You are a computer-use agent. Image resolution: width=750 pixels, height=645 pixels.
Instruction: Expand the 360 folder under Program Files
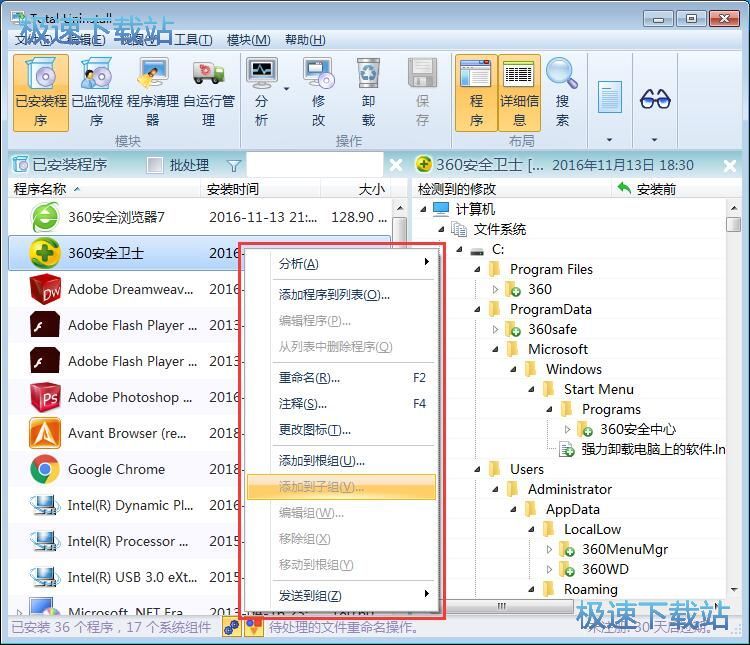coord(495,289)
